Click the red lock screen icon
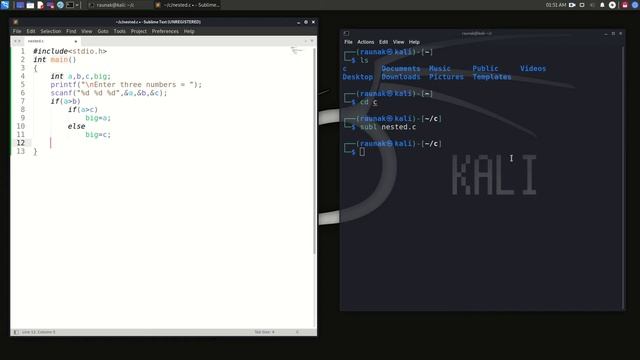 (624, 5)
